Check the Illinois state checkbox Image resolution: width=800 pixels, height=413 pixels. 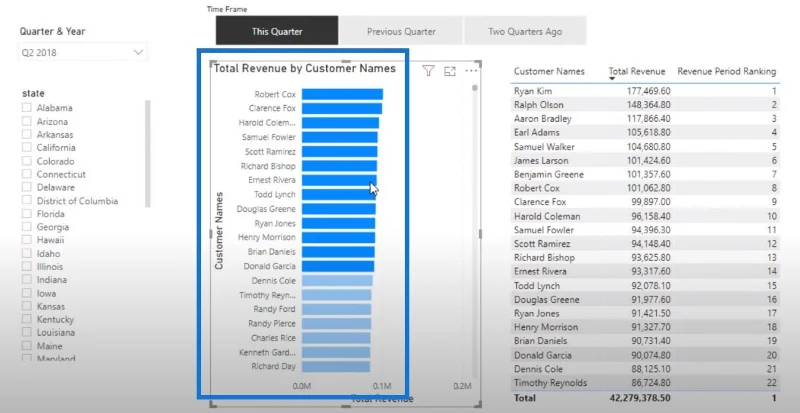(x=27, y=266)
